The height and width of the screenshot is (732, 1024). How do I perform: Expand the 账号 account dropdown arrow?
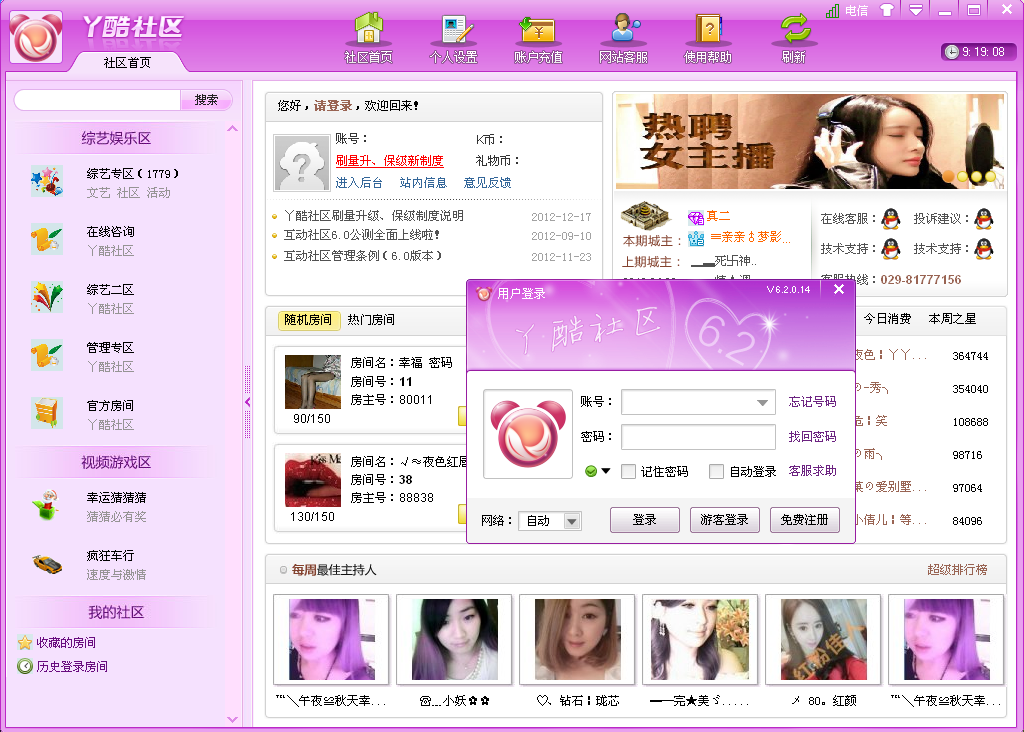764,403
